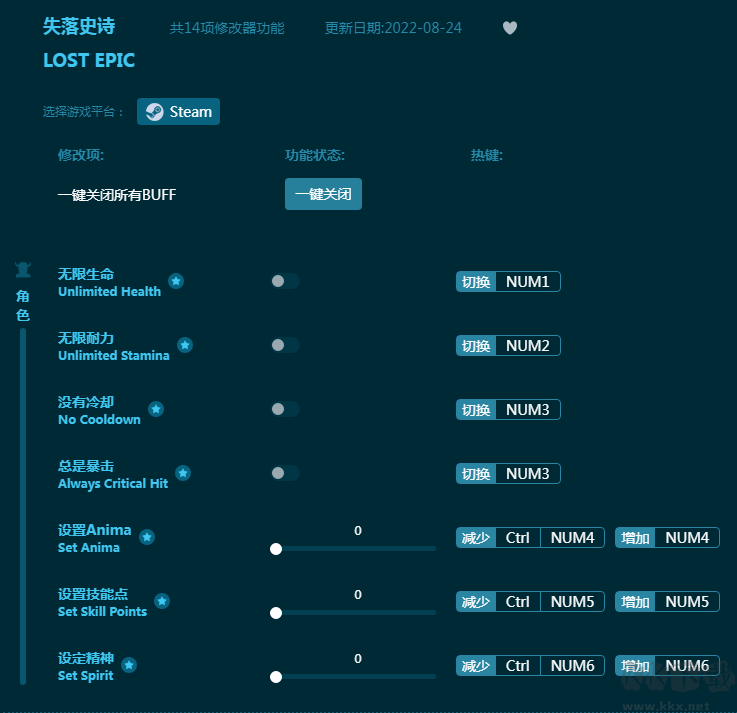
Task: Click star icon beside Unlimited Stamina
Action: click(x=185, y=345)
